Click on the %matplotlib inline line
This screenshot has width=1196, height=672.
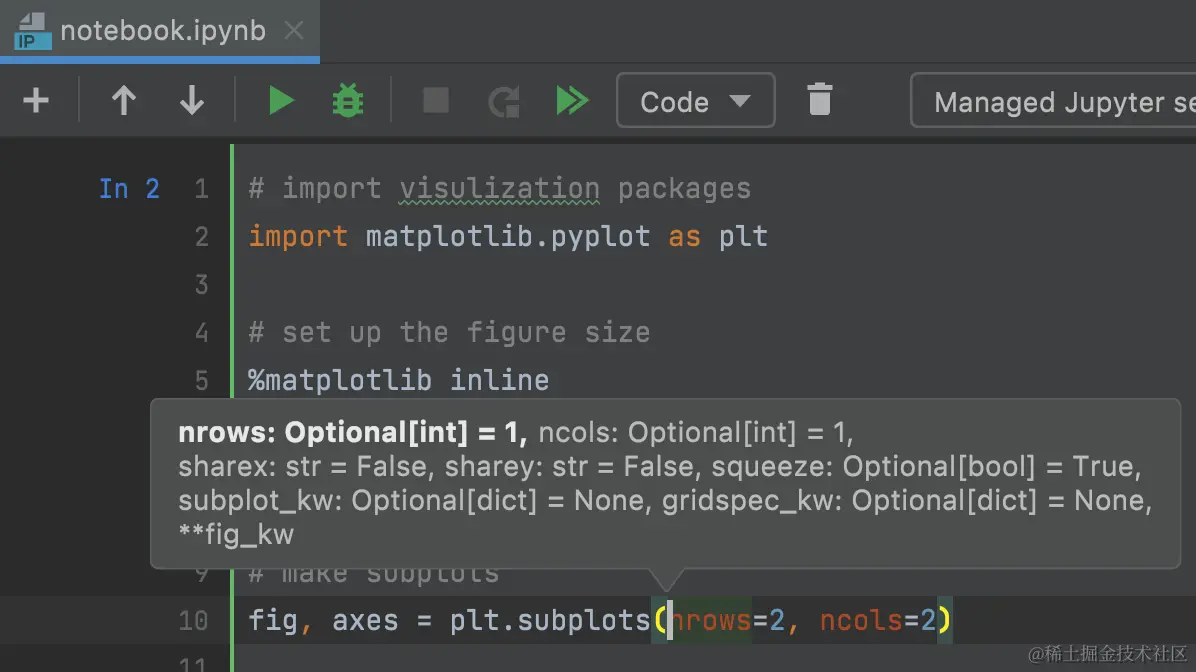pyautogui.click(x=398, y=380)
